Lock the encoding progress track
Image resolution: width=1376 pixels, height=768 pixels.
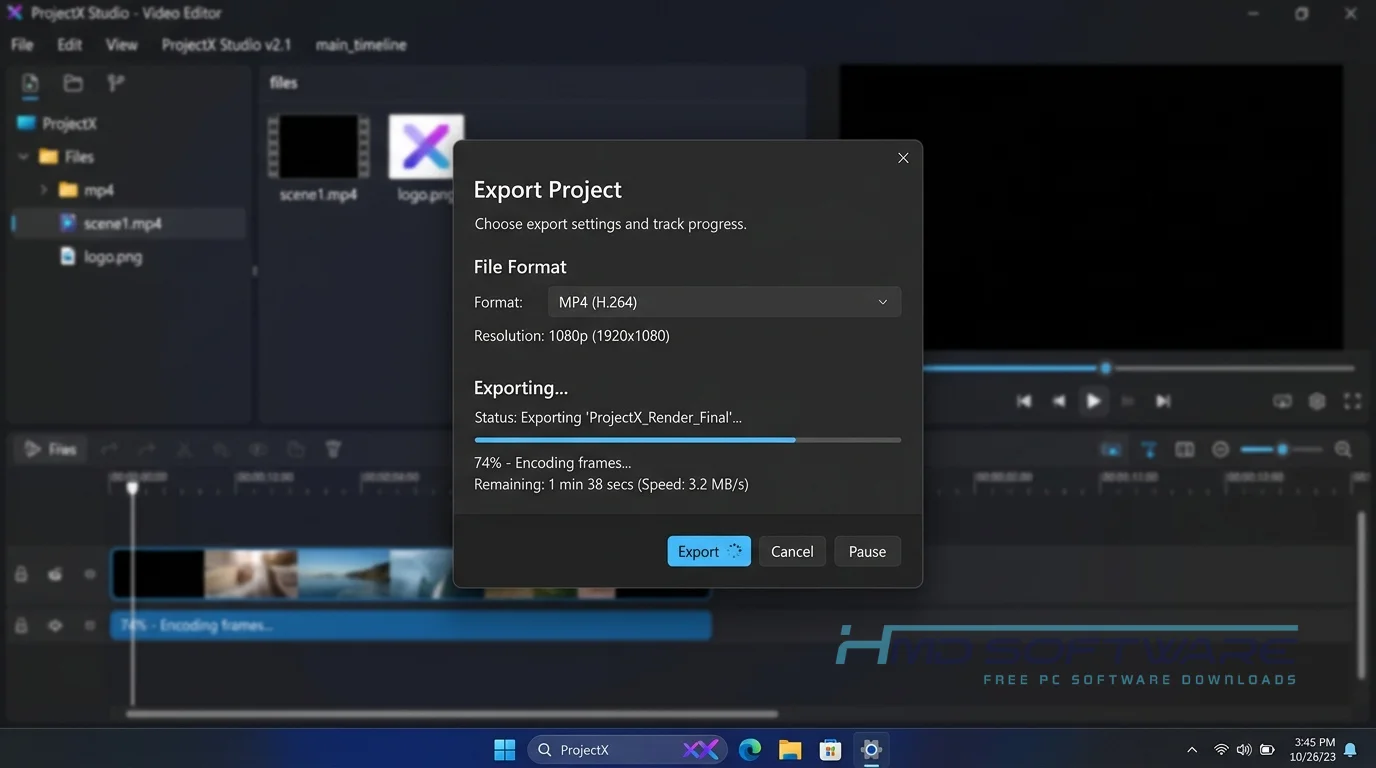click(20, 625)
